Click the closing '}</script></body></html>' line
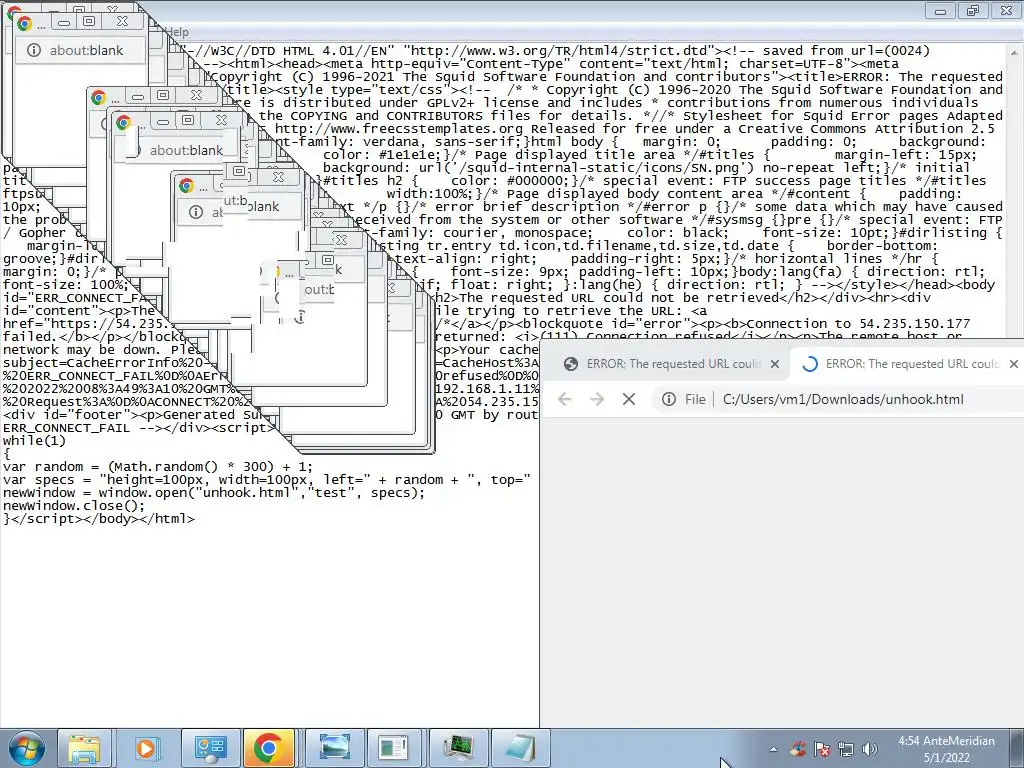Screen dimensions: 1024x768 point(99,519)
